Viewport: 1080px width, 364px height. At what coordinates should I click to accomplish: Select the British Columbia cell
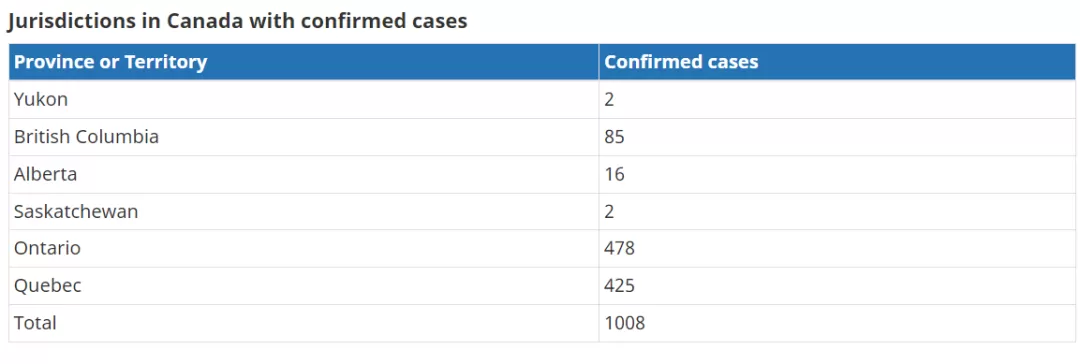pyautogui.click(x=304, y=136)
